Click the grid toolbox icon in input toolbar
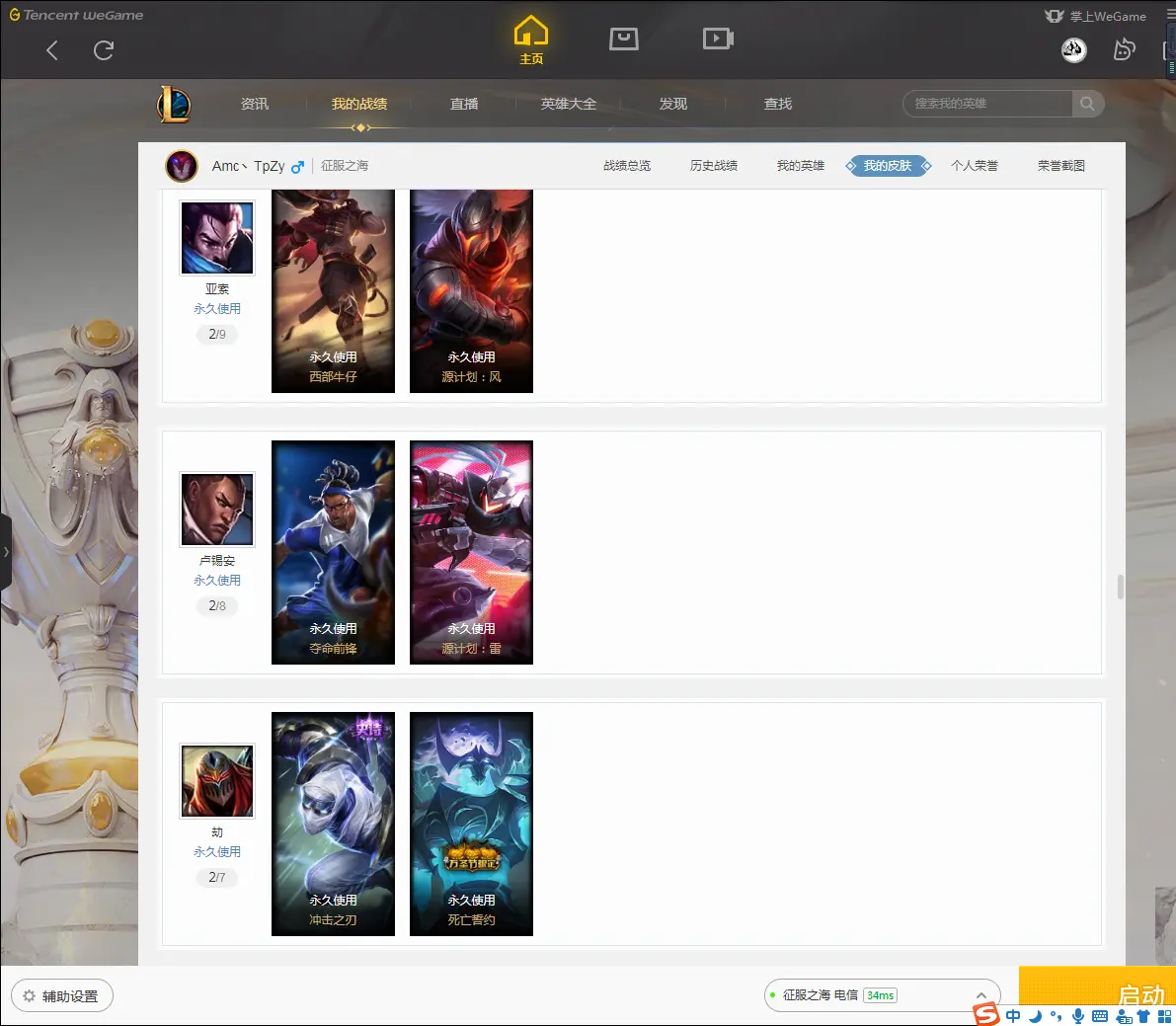Screen dimensions: 1176x1026 pos(1165,1016)
